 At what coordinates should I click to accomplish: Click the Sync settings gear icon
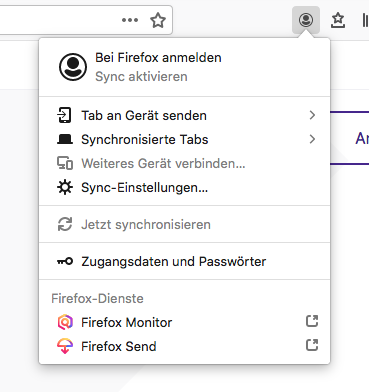tap(65, 187)
